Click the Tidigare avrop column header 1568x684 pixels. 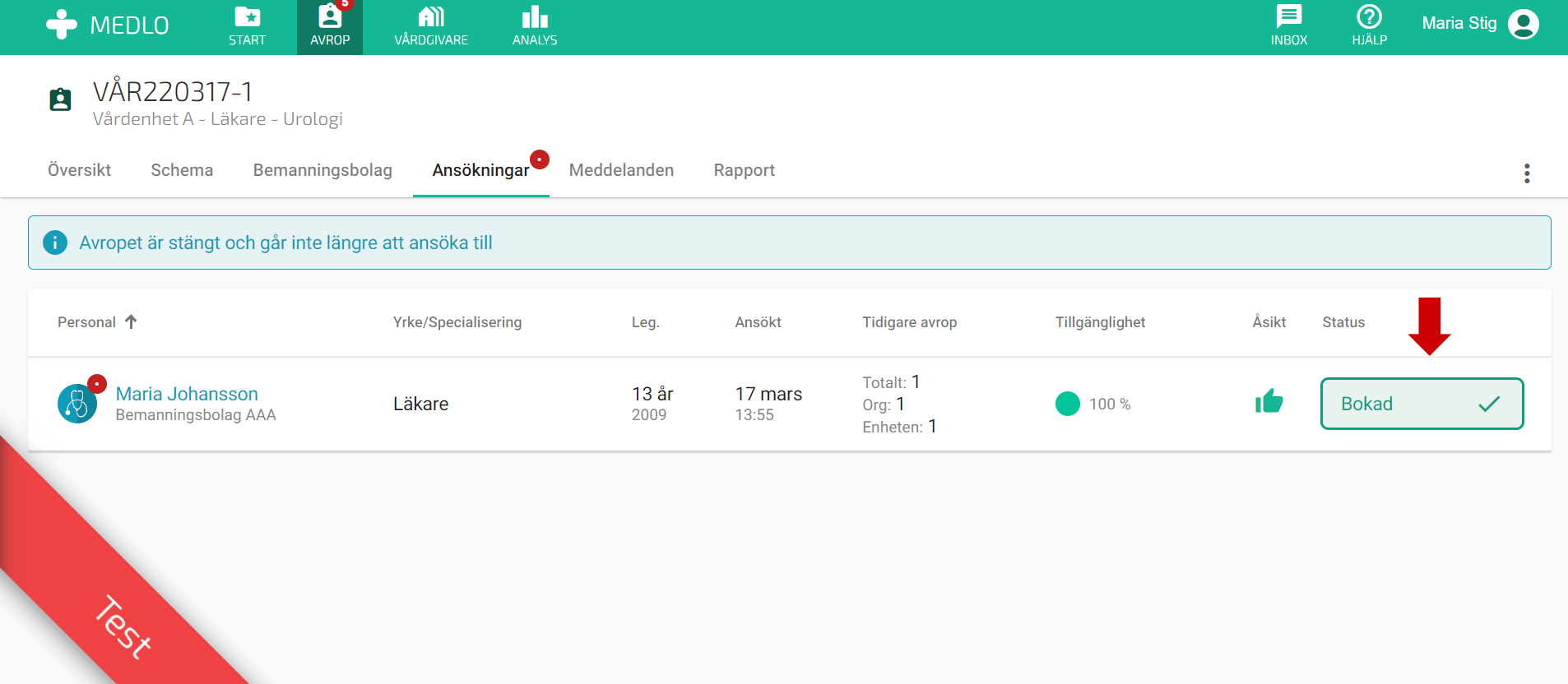click(x=909, y=322)
